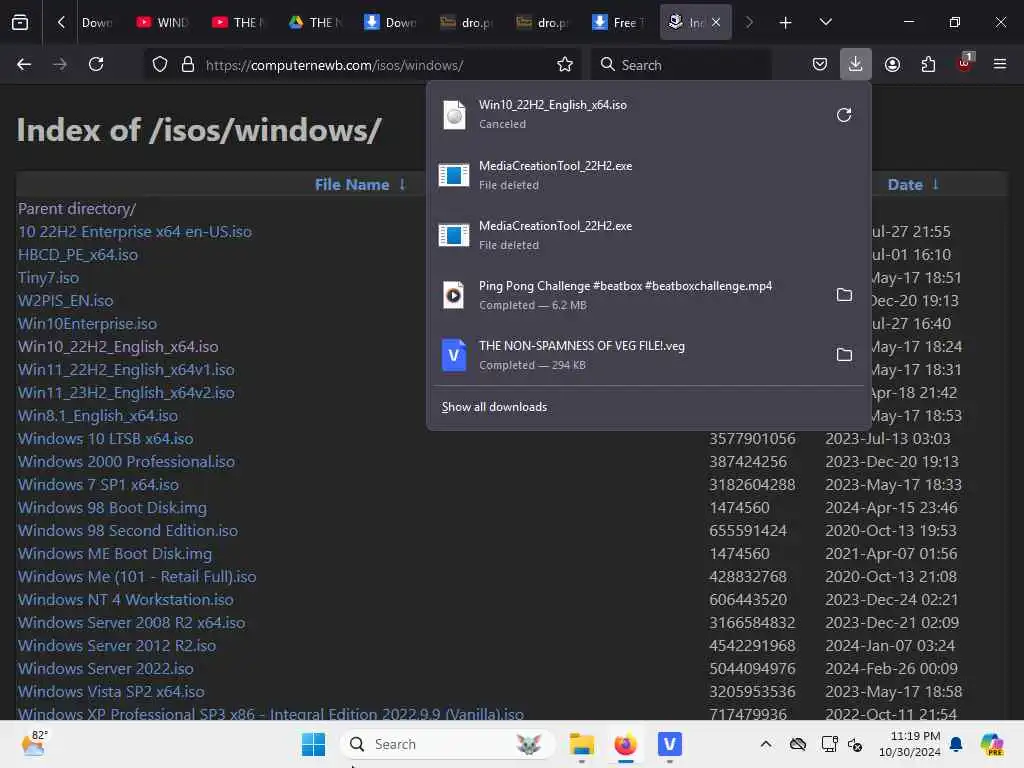Click Windows Vista SP2 x64.iso link

pos(111,692)
